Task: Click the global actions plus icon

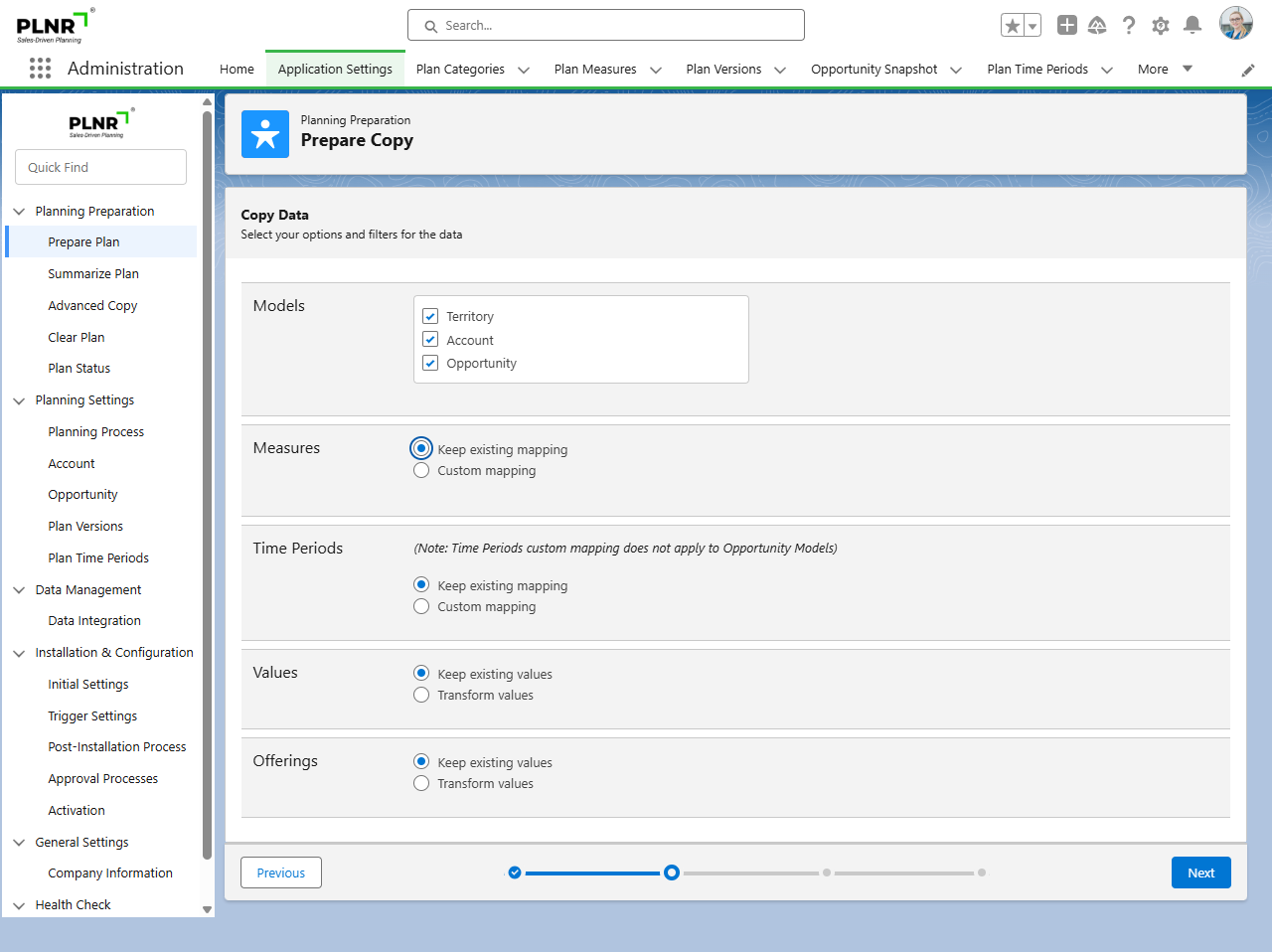Action: tap(1066, 25)
